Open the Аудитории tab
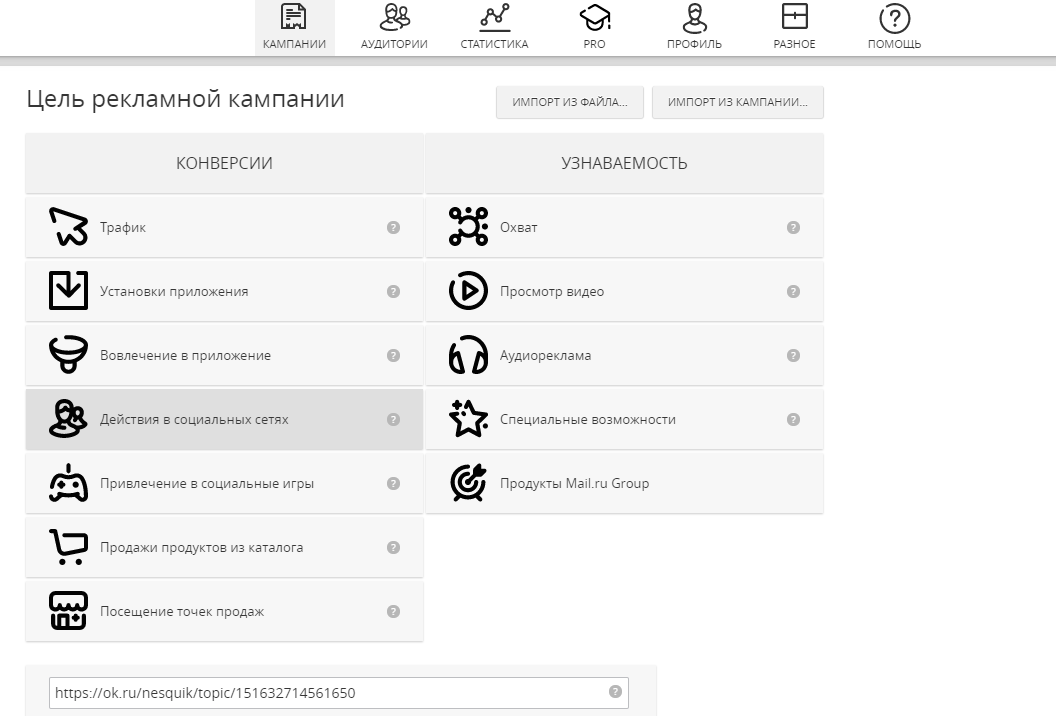Viewport: 1056px width, 716px height. point(394,27)
